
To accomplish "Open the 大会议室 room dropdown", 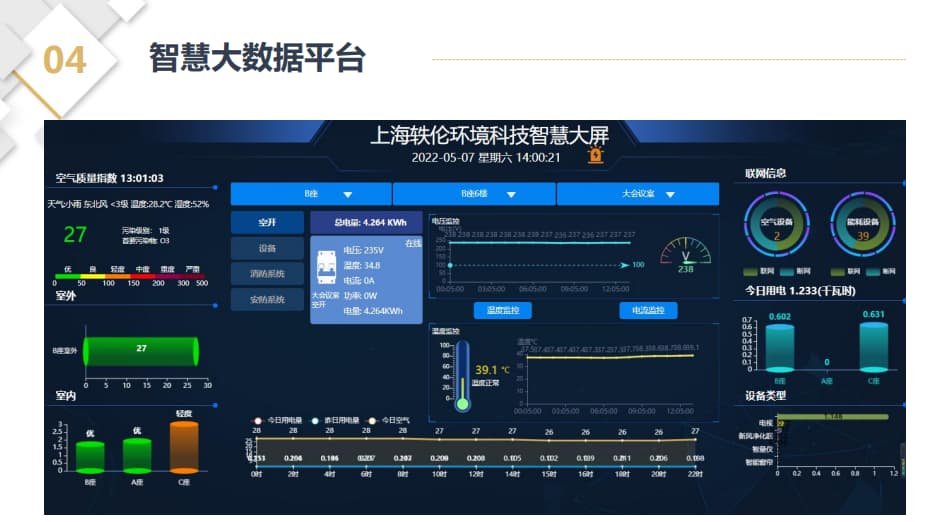I will pyautogui.click(x=638, y=194).
